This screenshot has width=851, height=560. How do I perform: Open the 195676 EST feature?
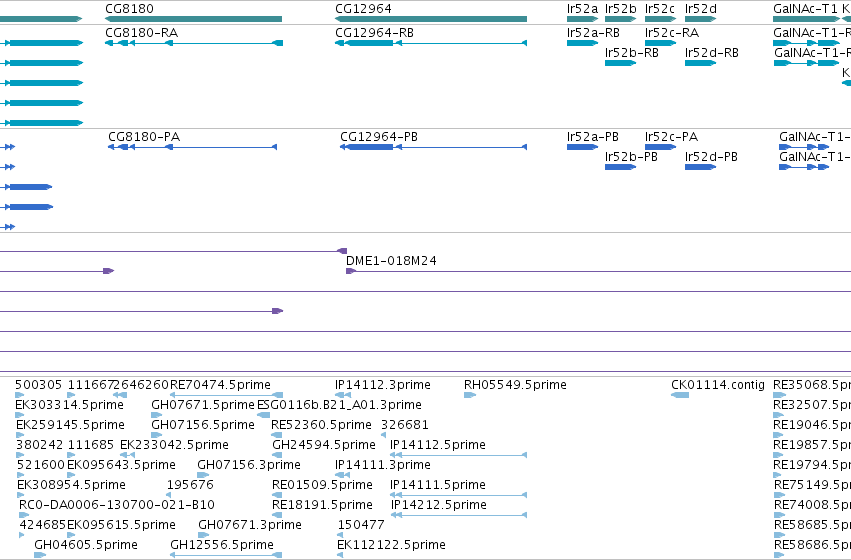pos(169,495)
